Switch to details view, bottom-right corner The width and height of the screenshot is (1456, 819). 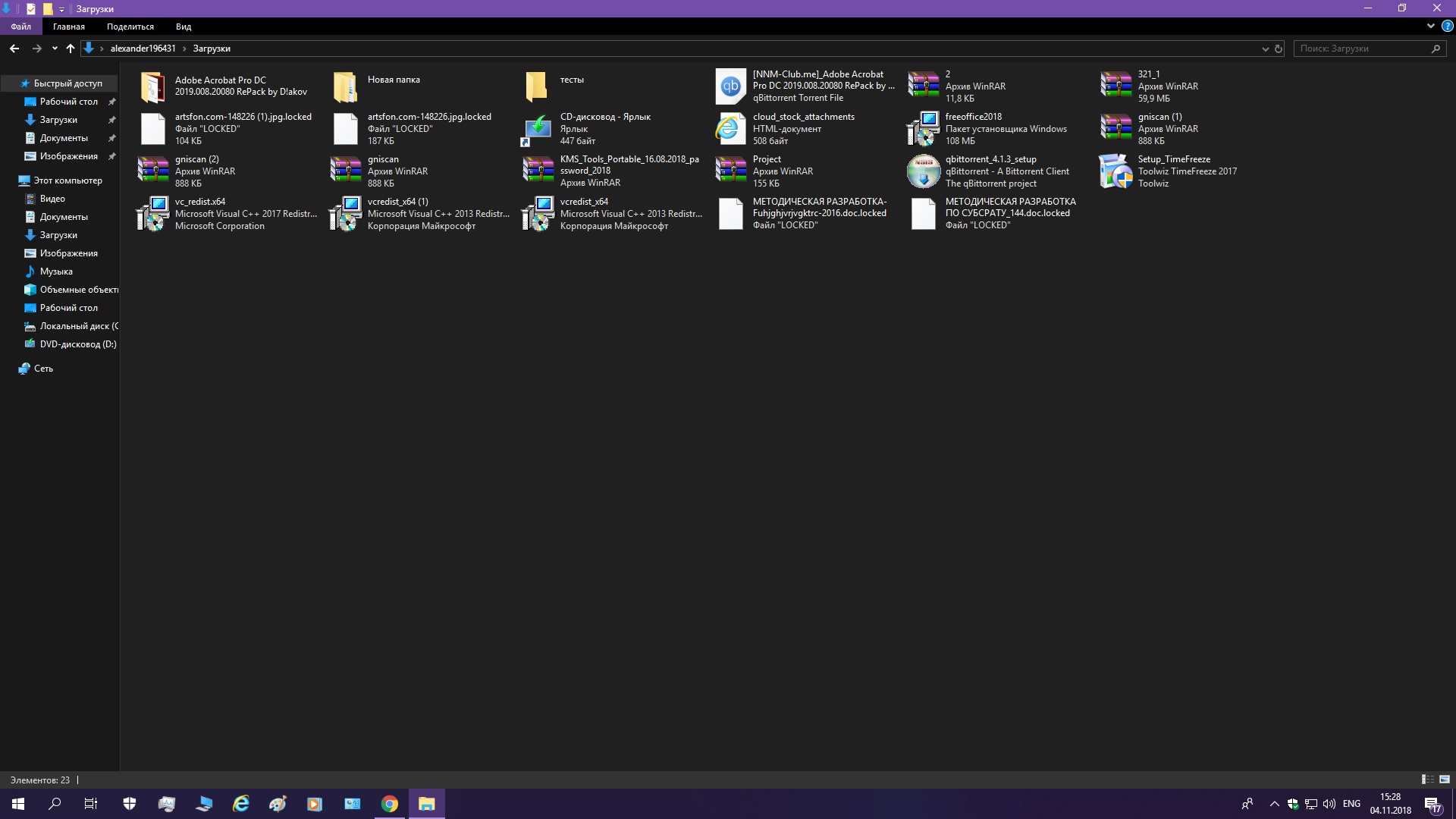point(1427,780)
